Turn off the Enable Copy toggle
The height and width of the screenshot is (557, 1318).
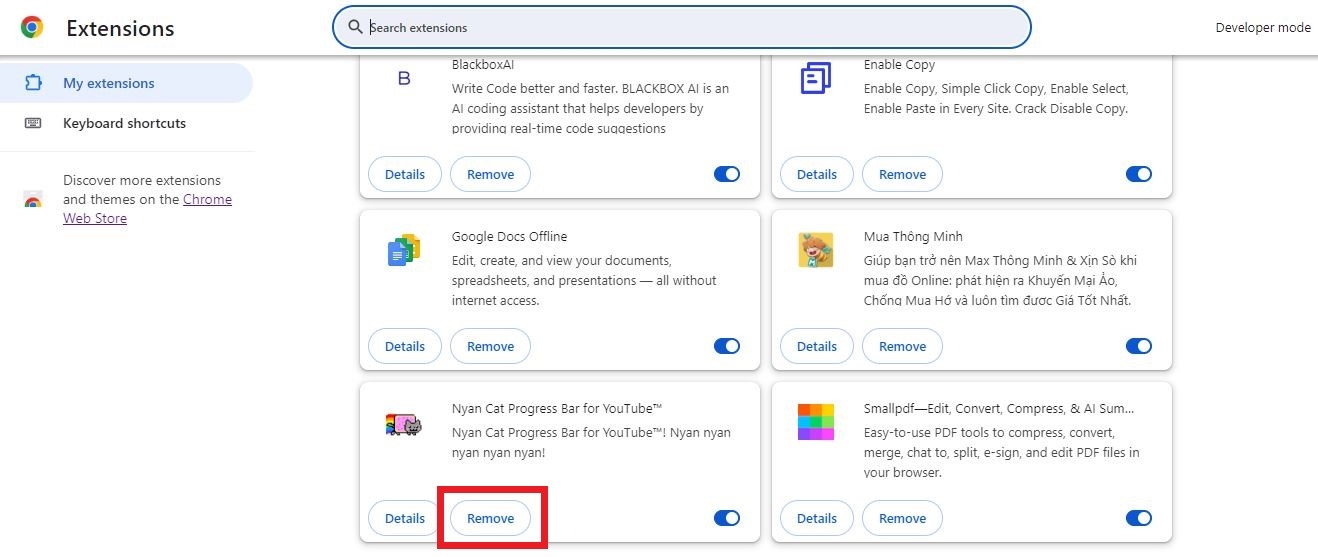(1139, 174)
